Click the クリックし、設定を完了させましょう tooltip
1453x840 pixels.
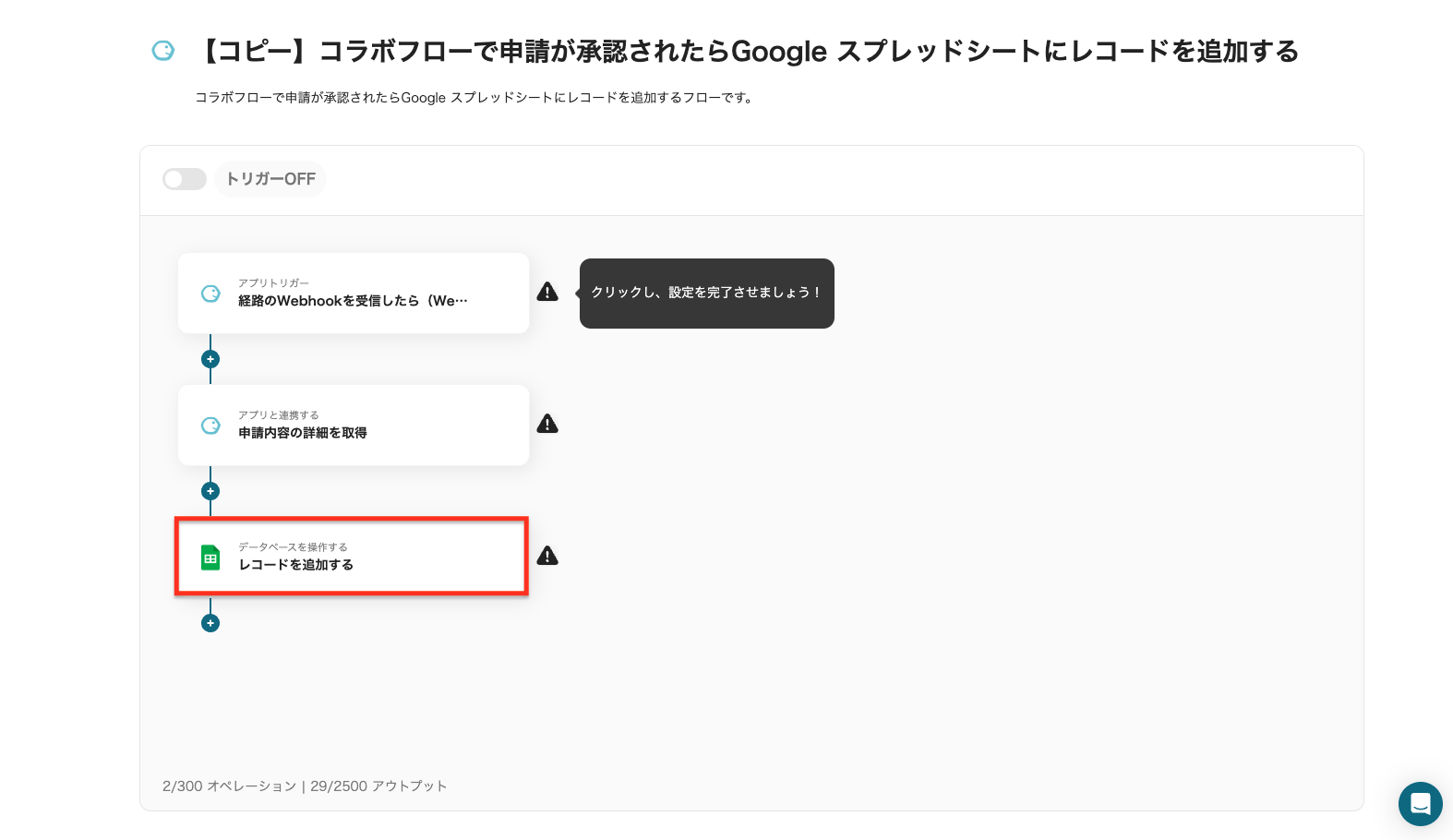click(706, 293)
